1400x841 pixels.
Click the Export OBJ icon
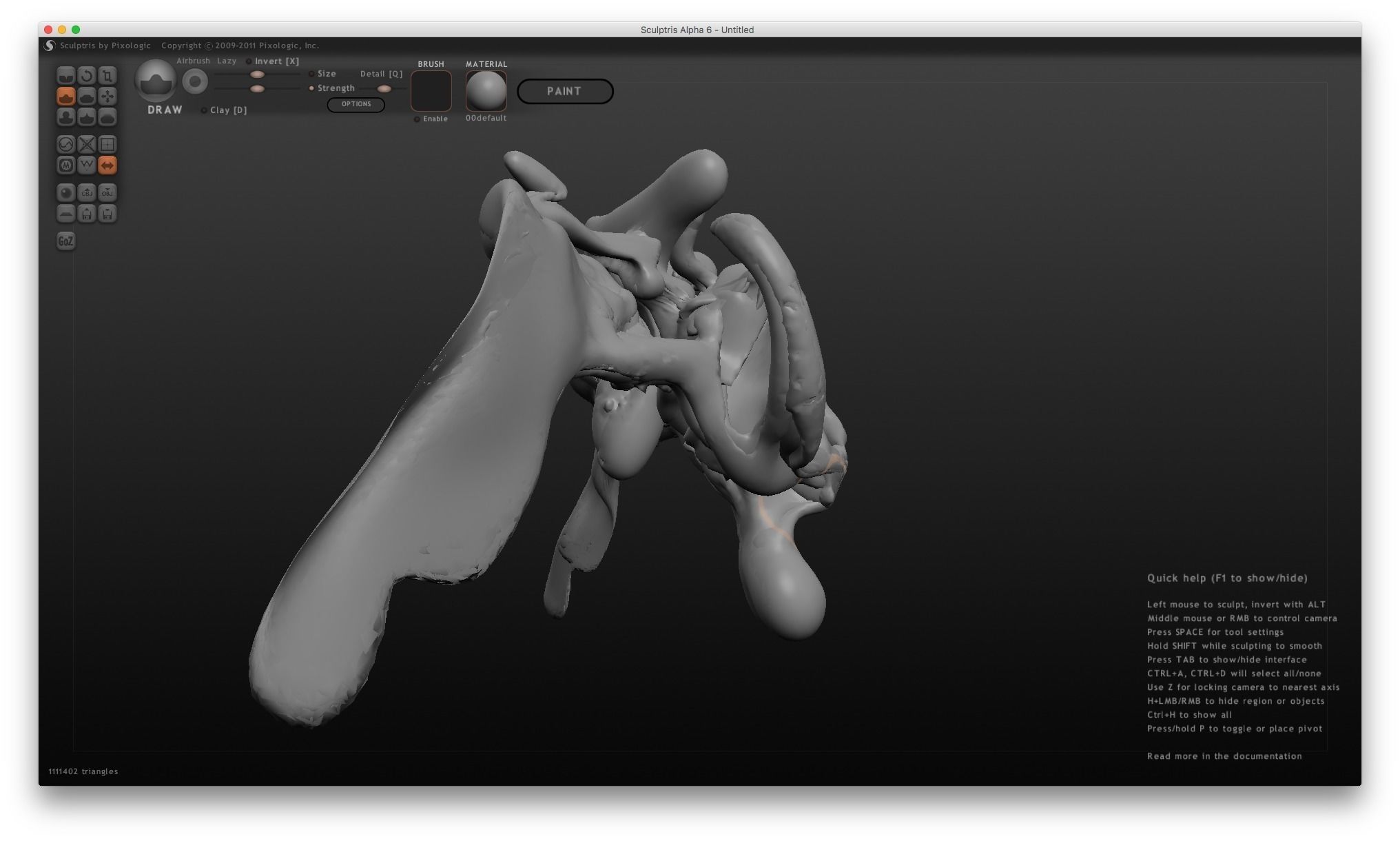(x=107, y=192)
